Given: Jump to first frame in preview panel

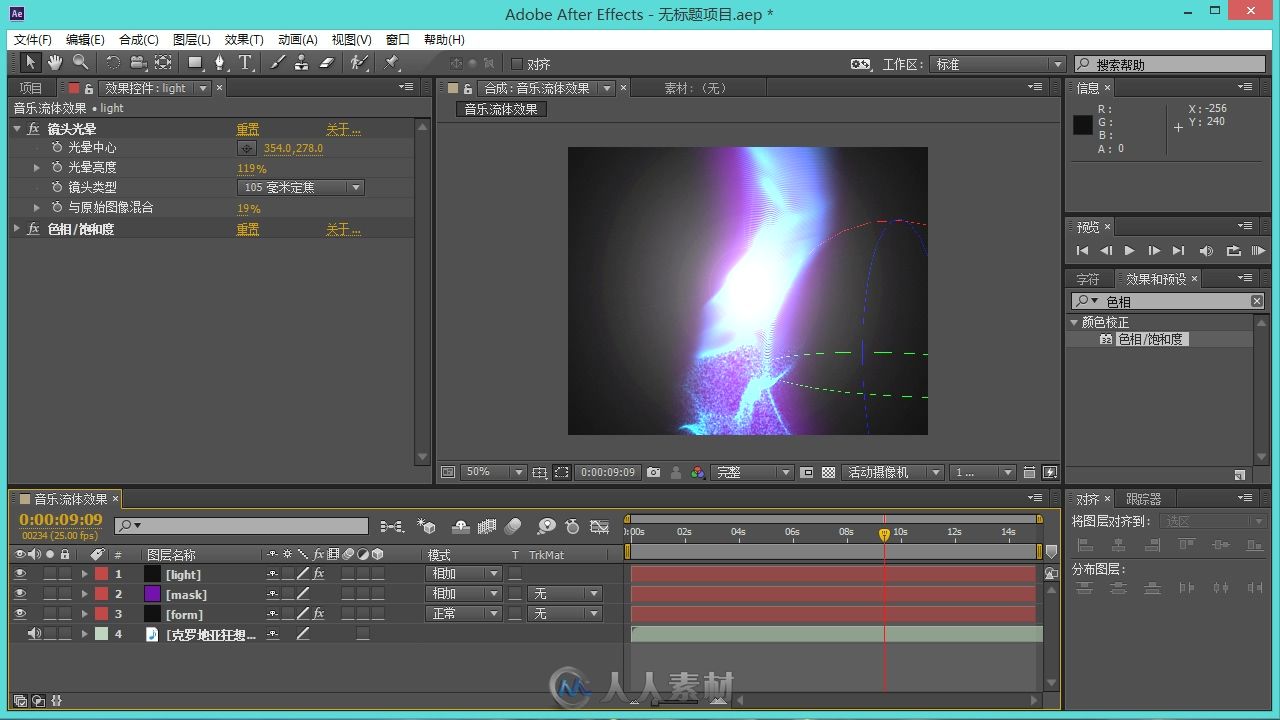Looking at the screenshot, I should (x=1082, y=251).
